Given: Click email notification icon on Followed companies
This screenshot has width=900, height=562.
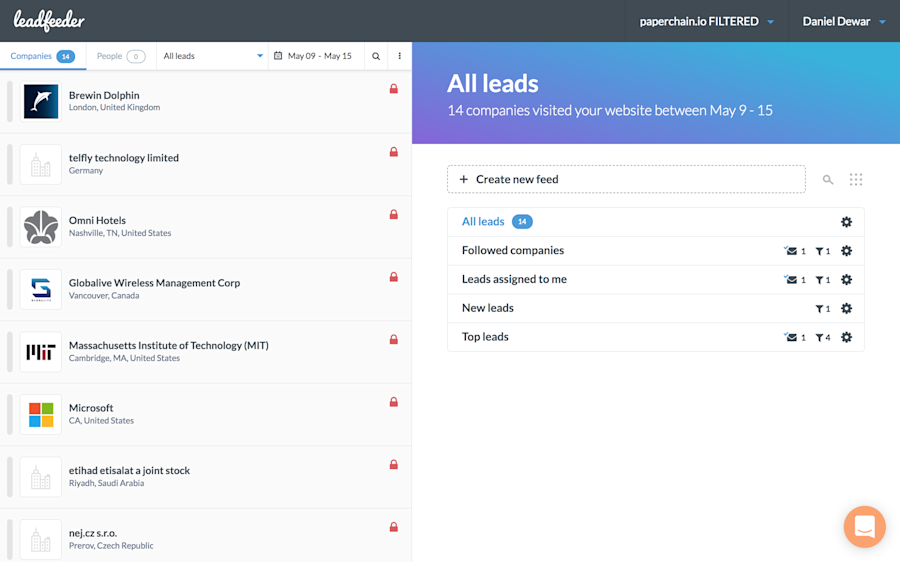Looking at the screenshot, I should (x=792, y=251).
